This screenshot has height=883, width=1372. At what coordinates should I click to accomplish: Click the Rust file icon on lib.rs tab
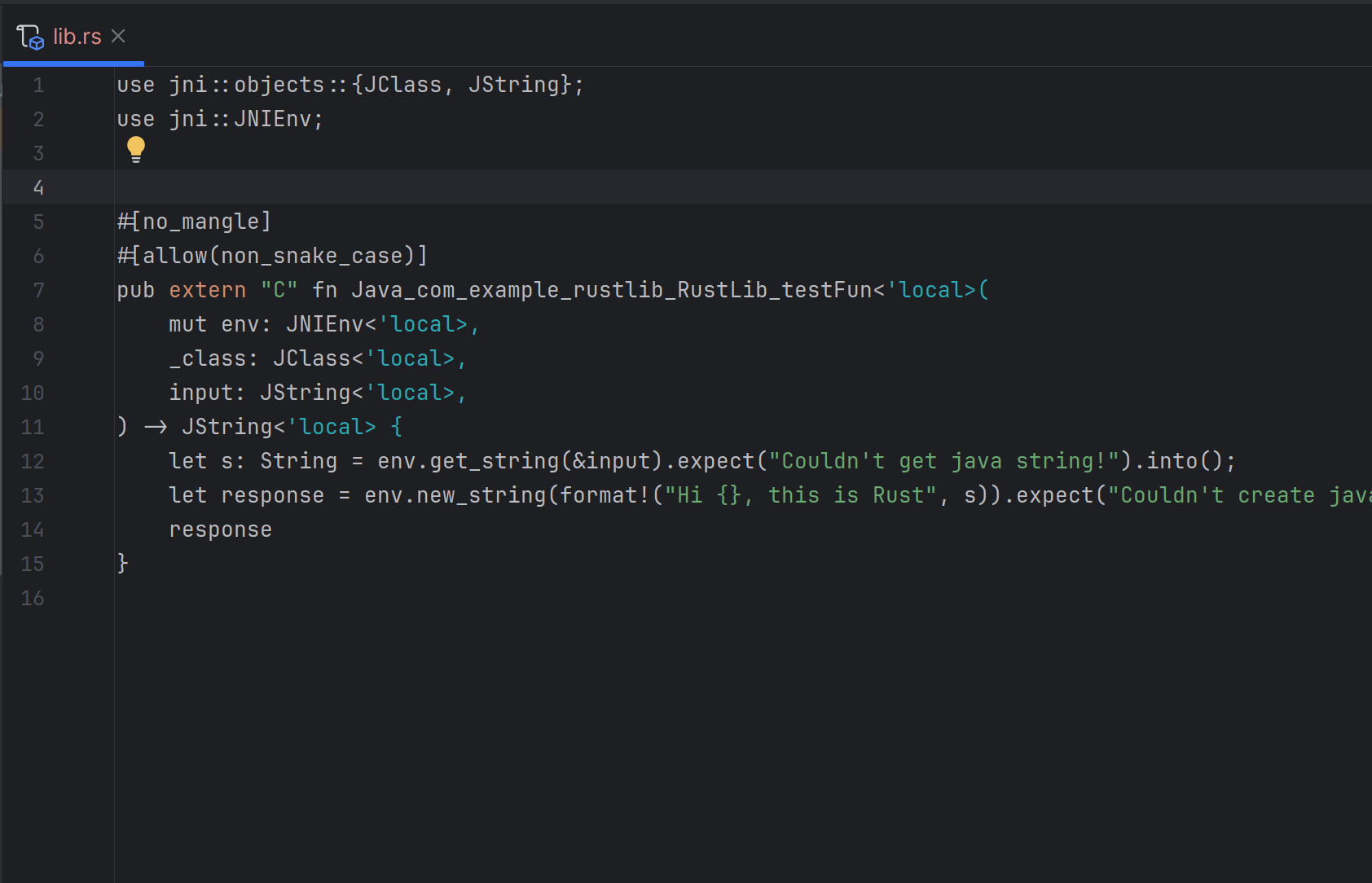30,37
